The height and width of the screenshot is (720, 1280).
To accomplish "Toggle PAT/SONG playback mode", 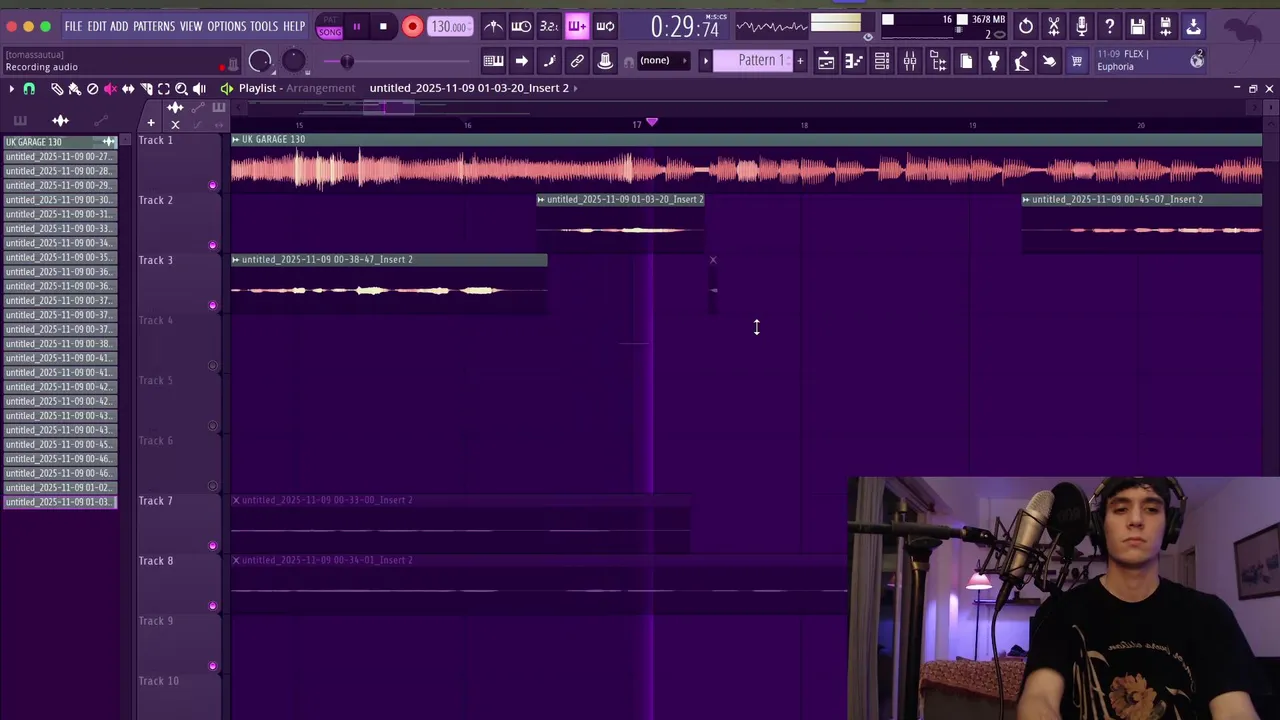I will (x=329, y=27).
